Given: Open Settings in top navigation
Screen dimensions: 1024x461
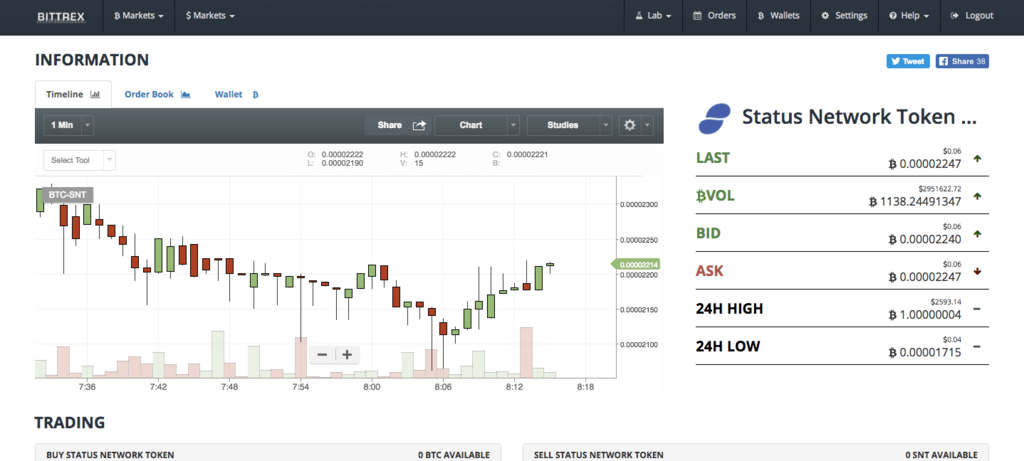Looking at the screenshot, I should click(844, 16).
